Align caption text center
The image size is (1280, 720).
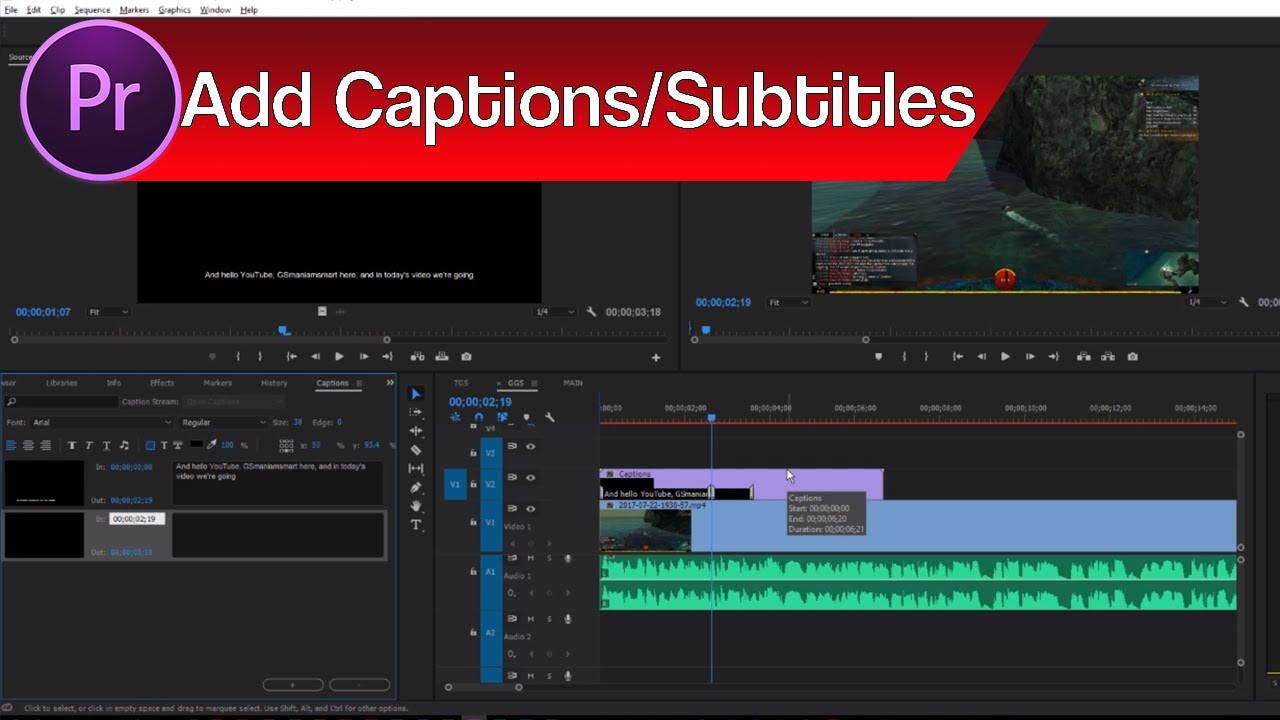pyautogui.click(x=28, y=445)
